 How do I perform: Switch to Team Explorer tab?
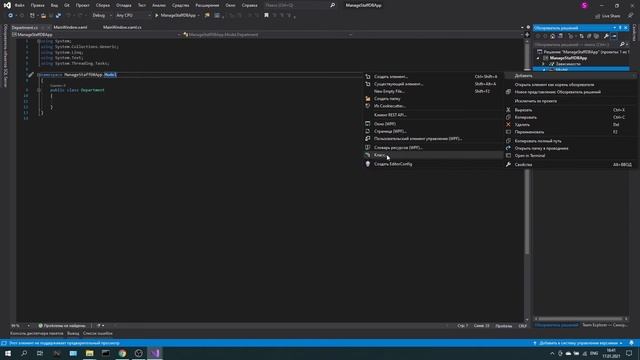click(604, 325)
